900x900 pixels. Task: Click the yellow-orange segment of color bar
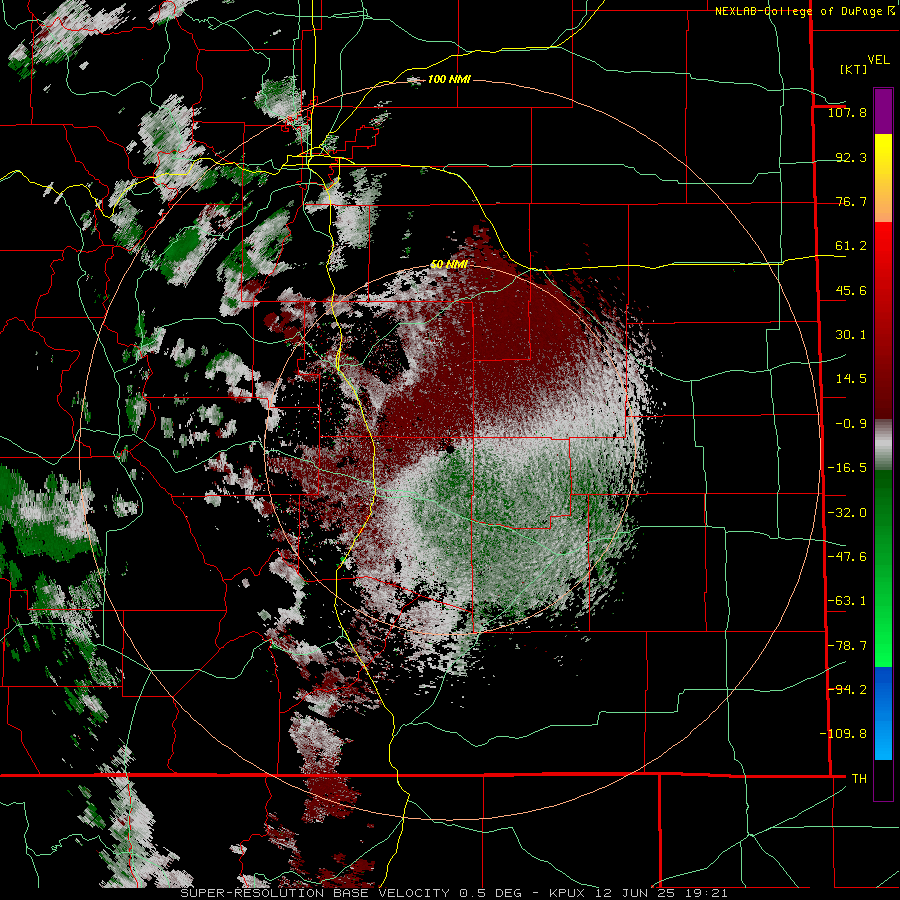[883, 178]
